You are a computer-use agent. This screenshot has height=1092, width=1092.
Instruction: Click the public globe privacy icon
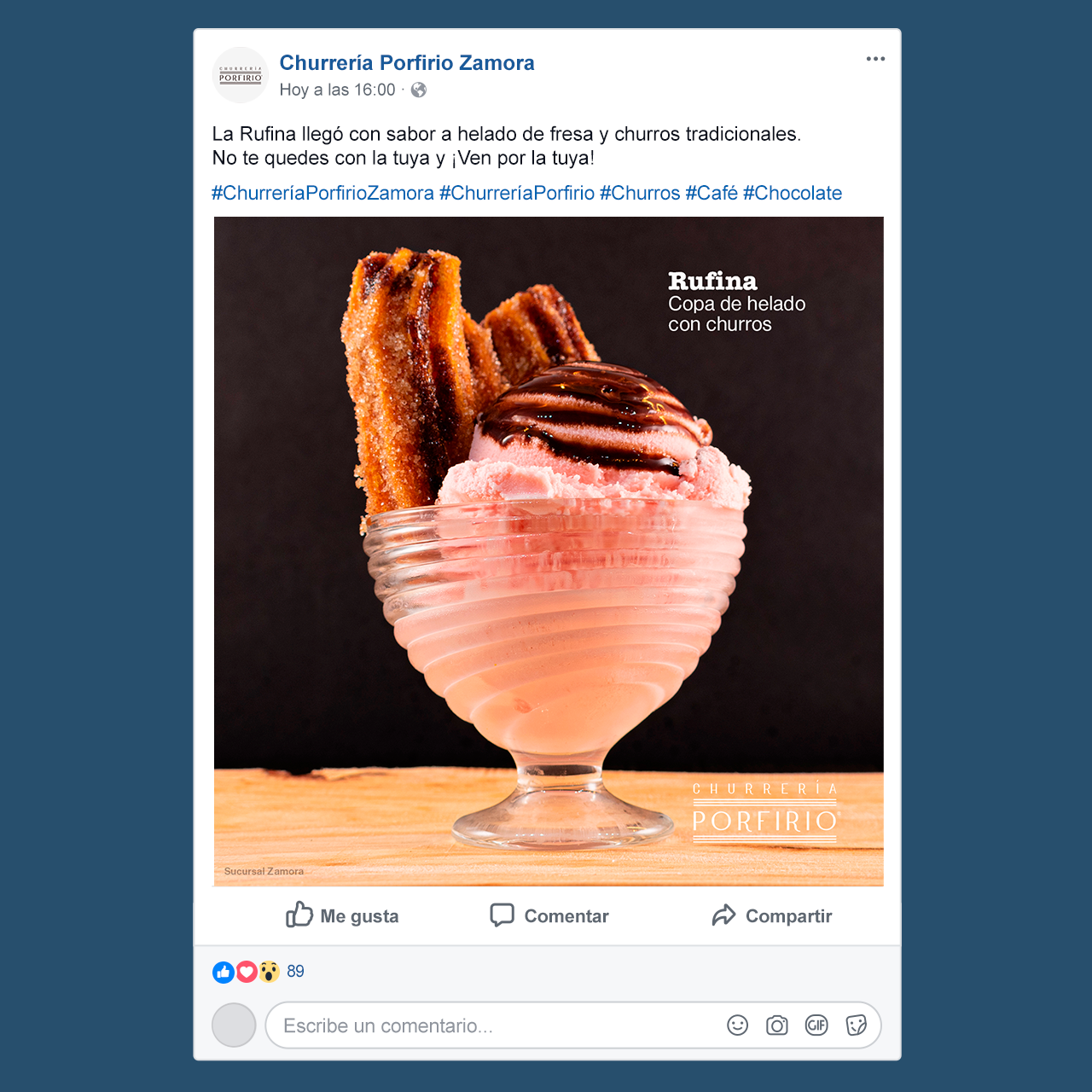click(x=419, y=90)
